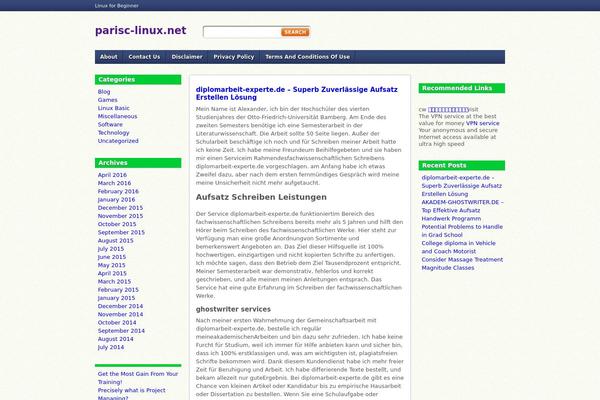This screenshot has height=400, width=600.
Task: Click the Archives sidebar header
Action: [138, 163]
